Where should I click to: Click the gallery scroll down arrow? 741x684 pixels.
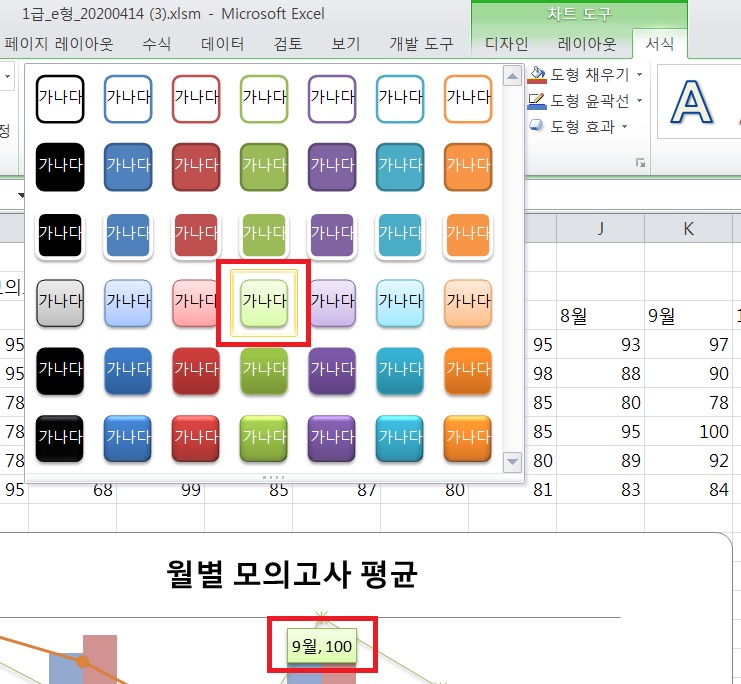pyautogui.click(x=513, y=461)
